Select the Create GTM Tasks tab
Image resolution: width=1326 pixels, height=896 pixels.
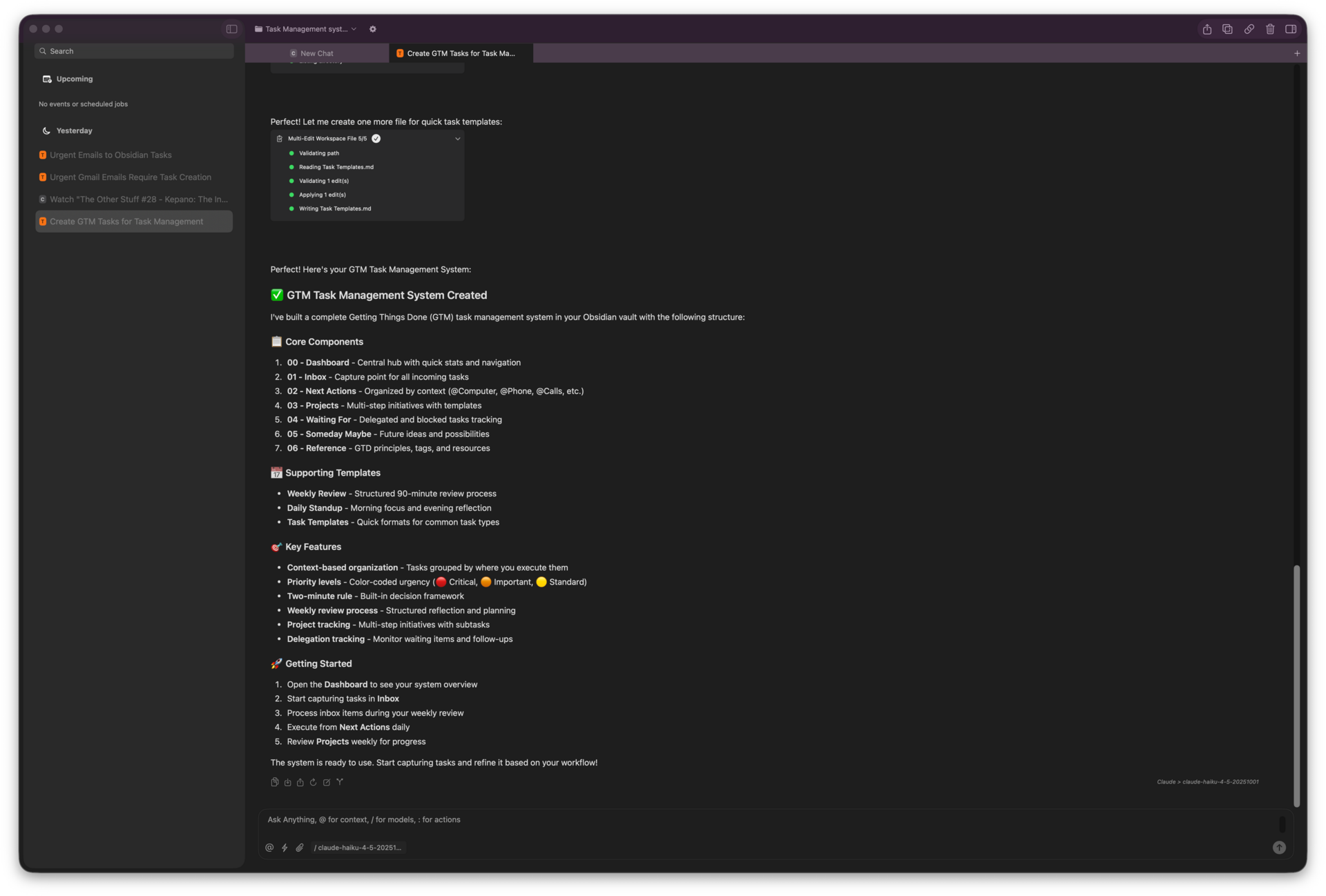coord(461,53)
